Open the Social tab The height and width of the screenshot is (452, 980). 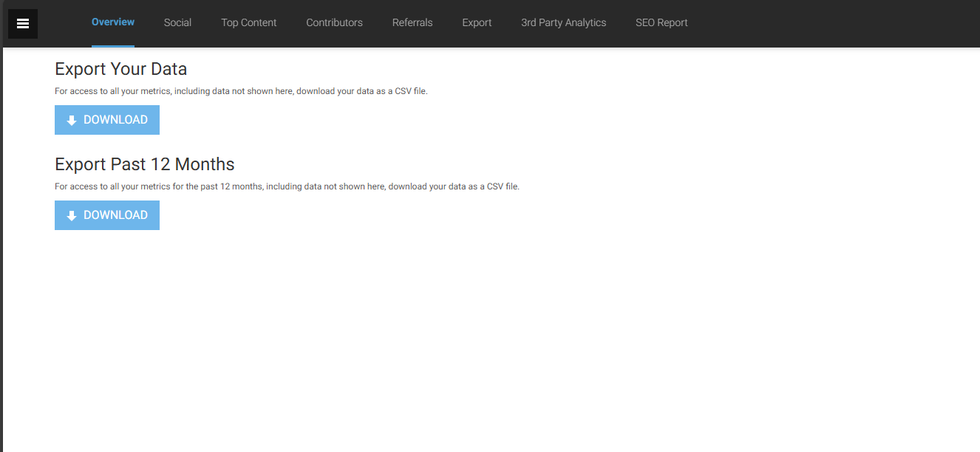pyautogui.click(x=177, y=22)
